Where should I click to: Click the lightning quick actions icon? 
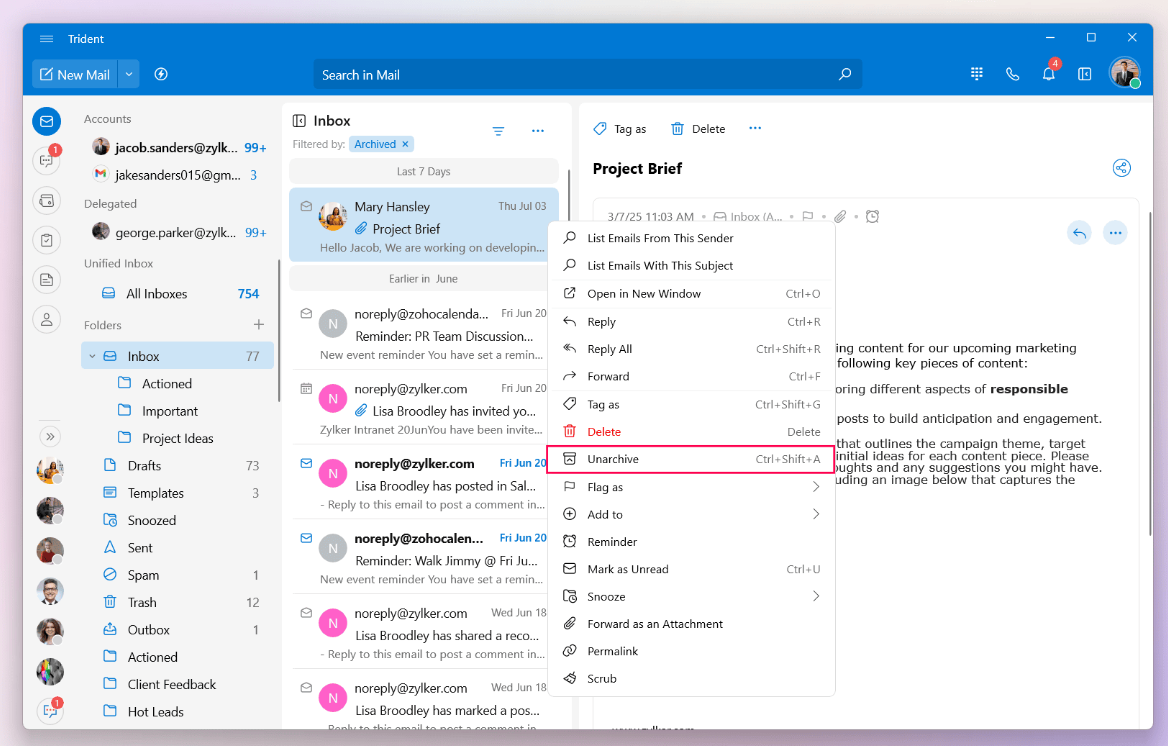161,75
